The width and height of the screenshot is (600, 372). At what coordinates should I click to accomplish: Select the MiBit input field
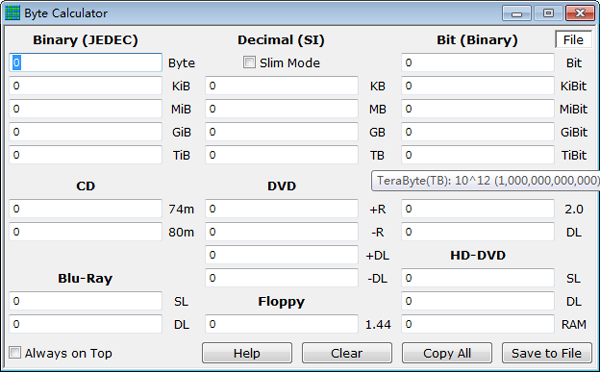[x=478, y=109]
